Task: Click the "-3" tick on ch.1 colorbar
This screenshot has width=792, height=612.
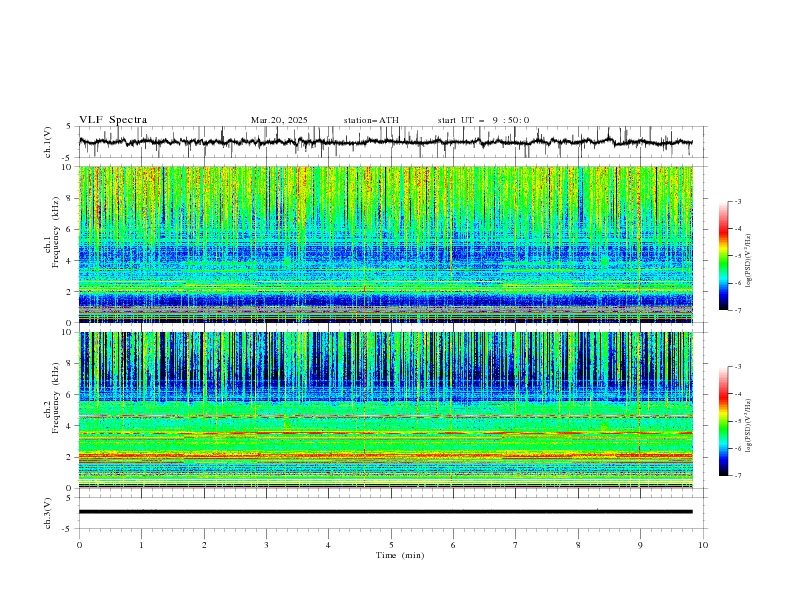Action: (x=737, y=201)
